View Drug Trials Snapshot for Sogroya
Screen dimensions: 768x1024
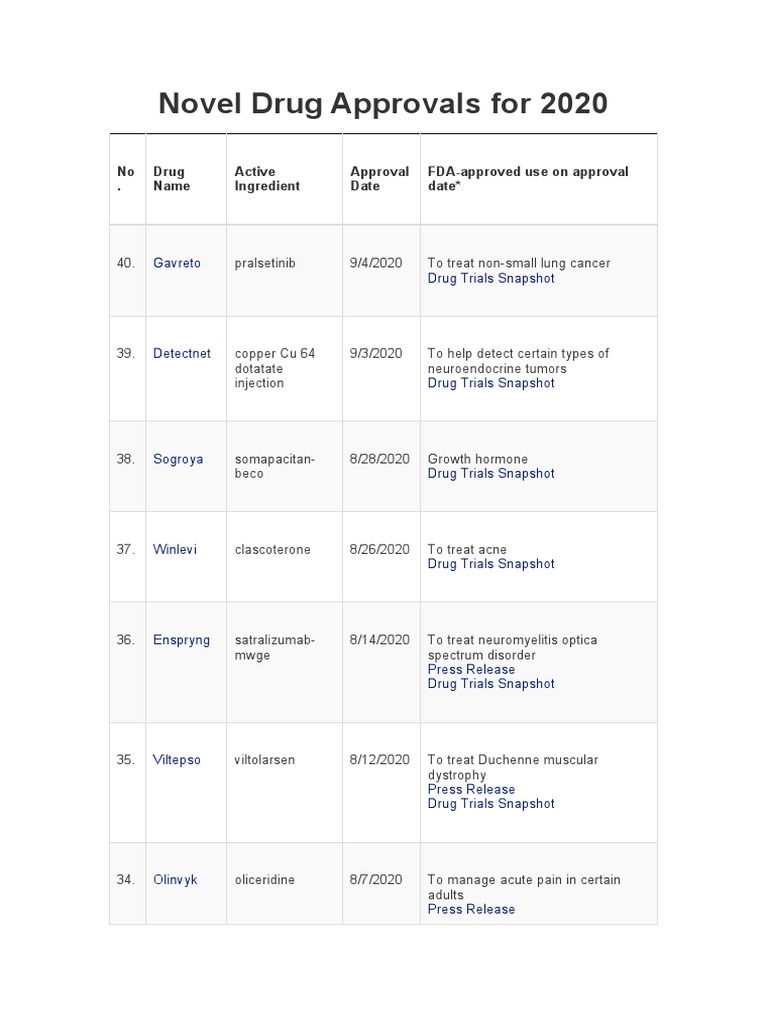pos(491,473)
